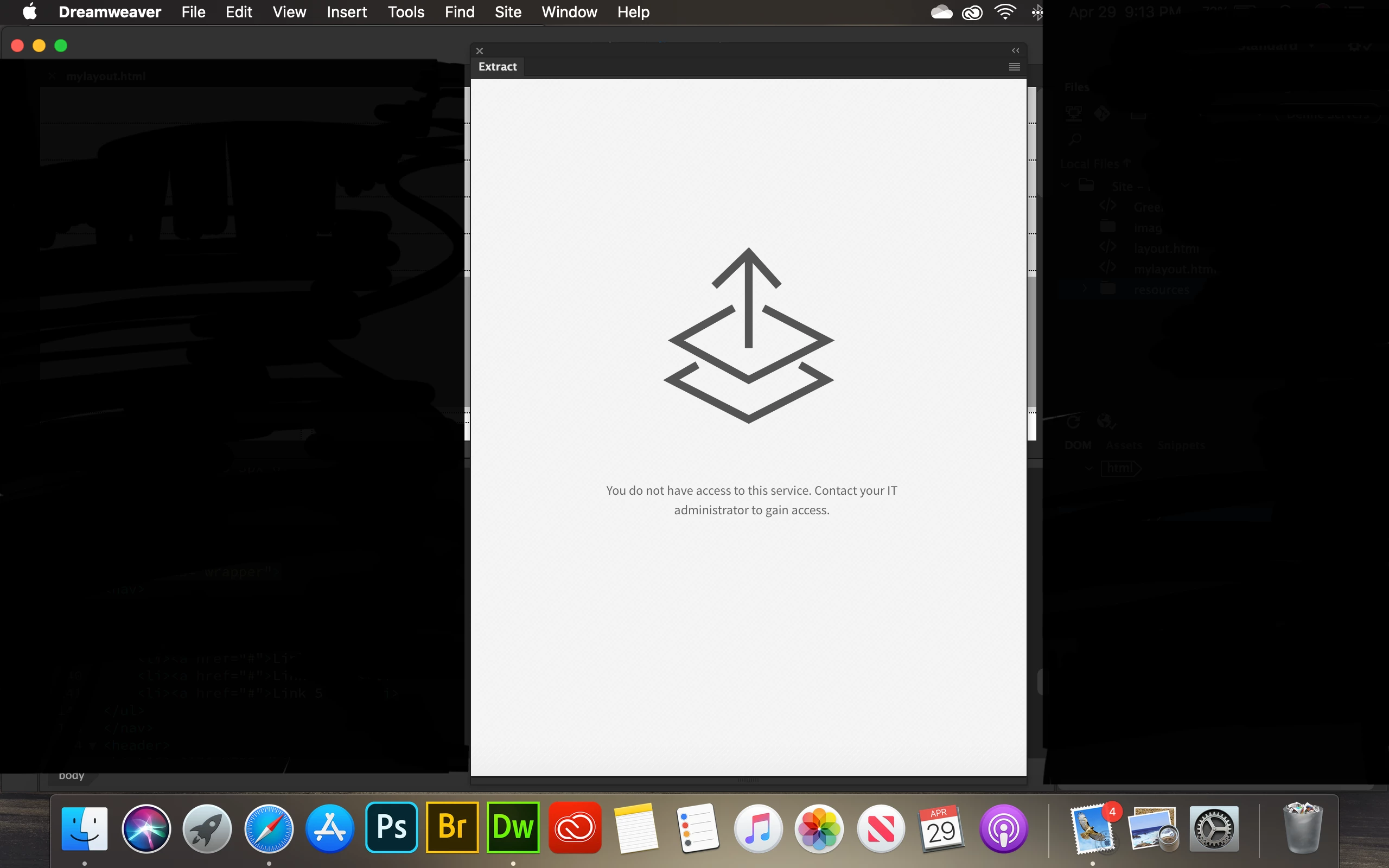Open the Window menu
Image resolution: width=1389 pixels, height=868 pixels.
point(569,12)
